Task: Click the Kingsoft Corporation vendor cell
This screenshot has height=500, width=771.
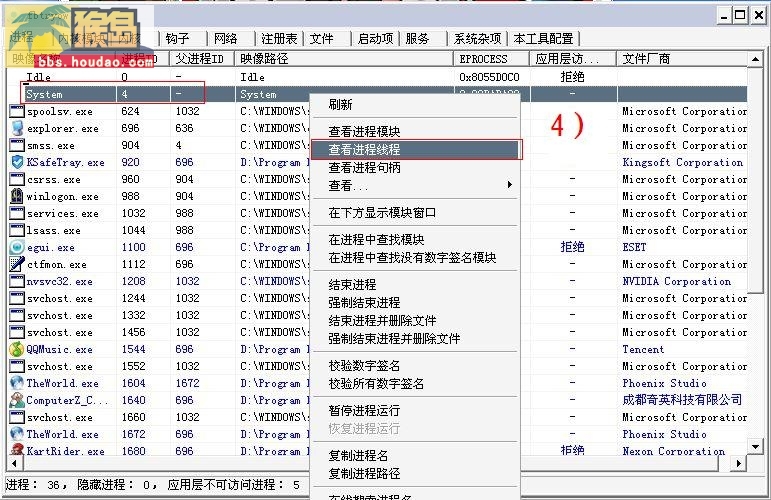Action: click(682, 162)
